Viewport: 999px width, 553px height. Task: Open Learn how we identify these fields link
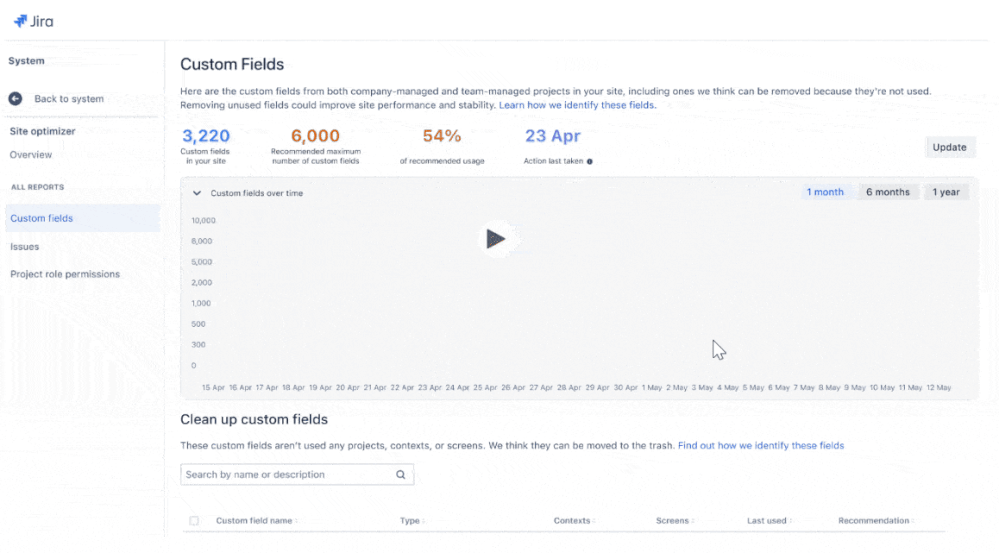coord(577,105)
